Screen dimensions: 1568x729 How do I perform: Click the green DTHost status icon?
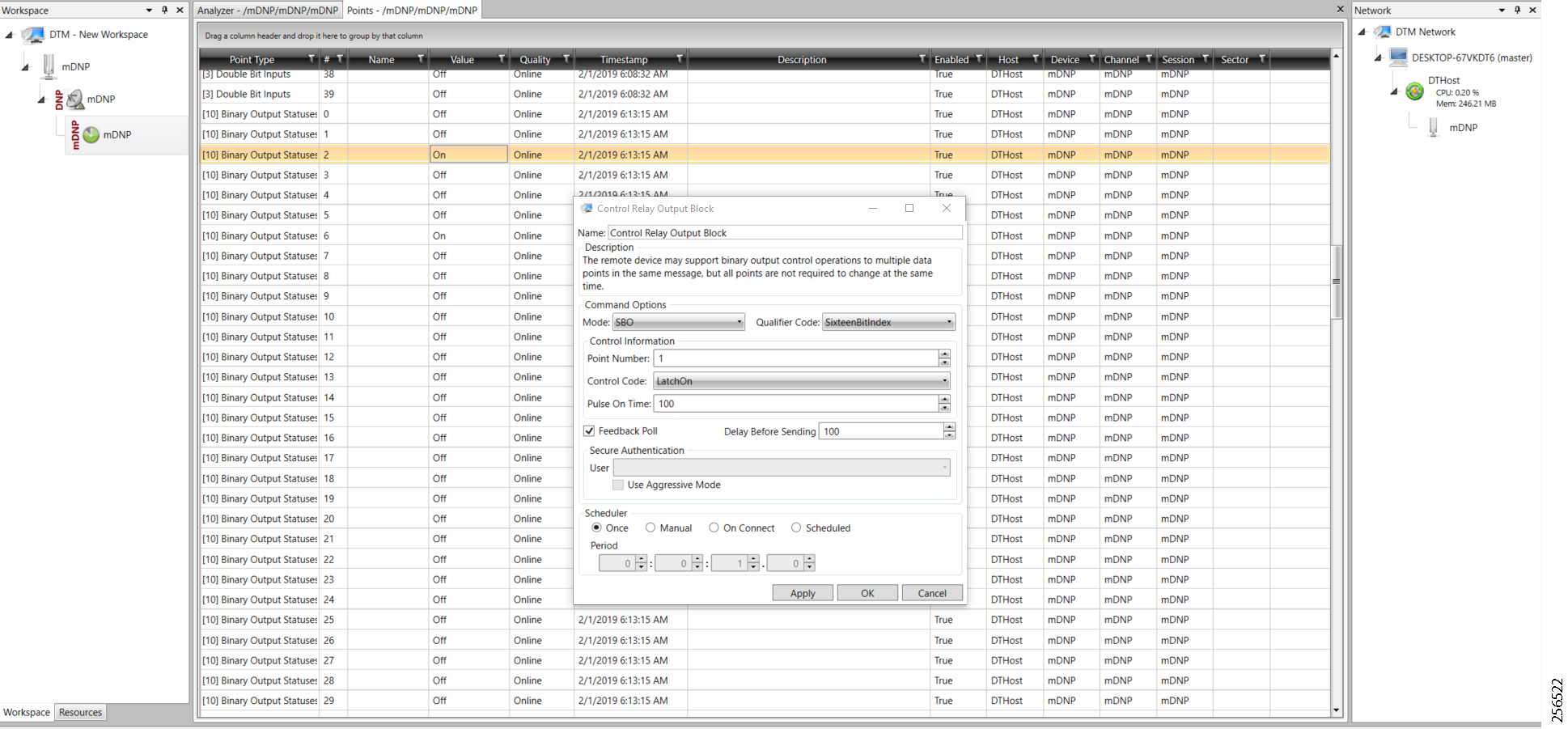(1414, 91)
